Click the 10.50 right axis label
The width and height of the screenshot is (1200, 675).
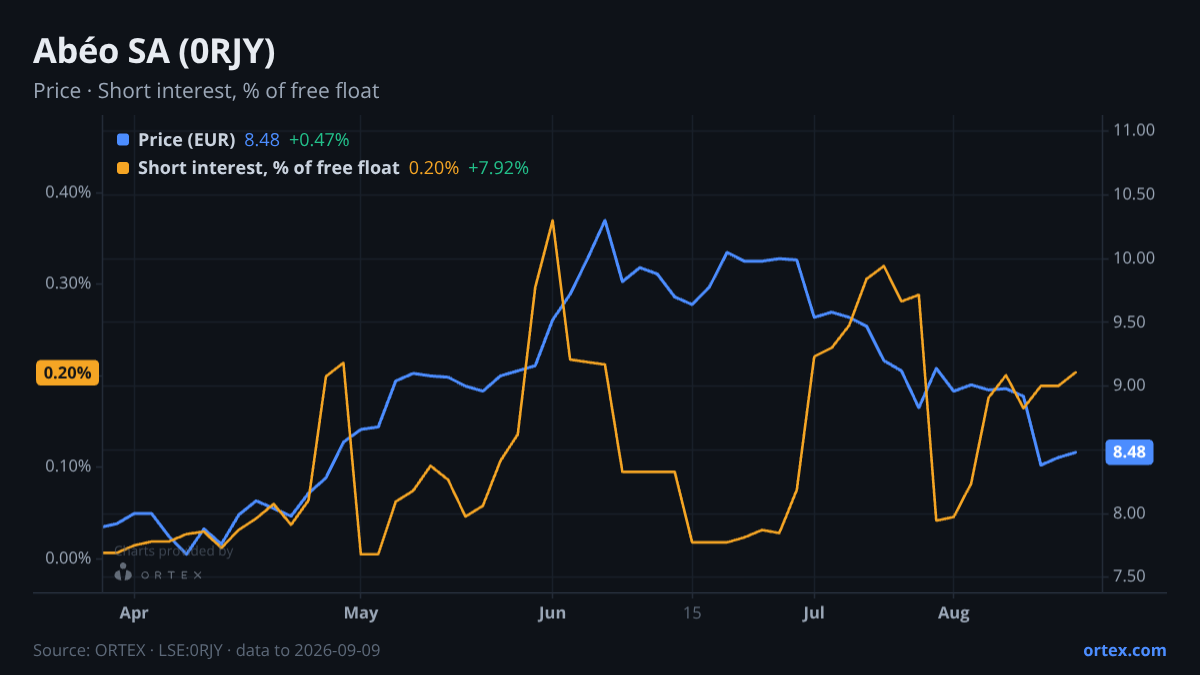click(1133, 194)
